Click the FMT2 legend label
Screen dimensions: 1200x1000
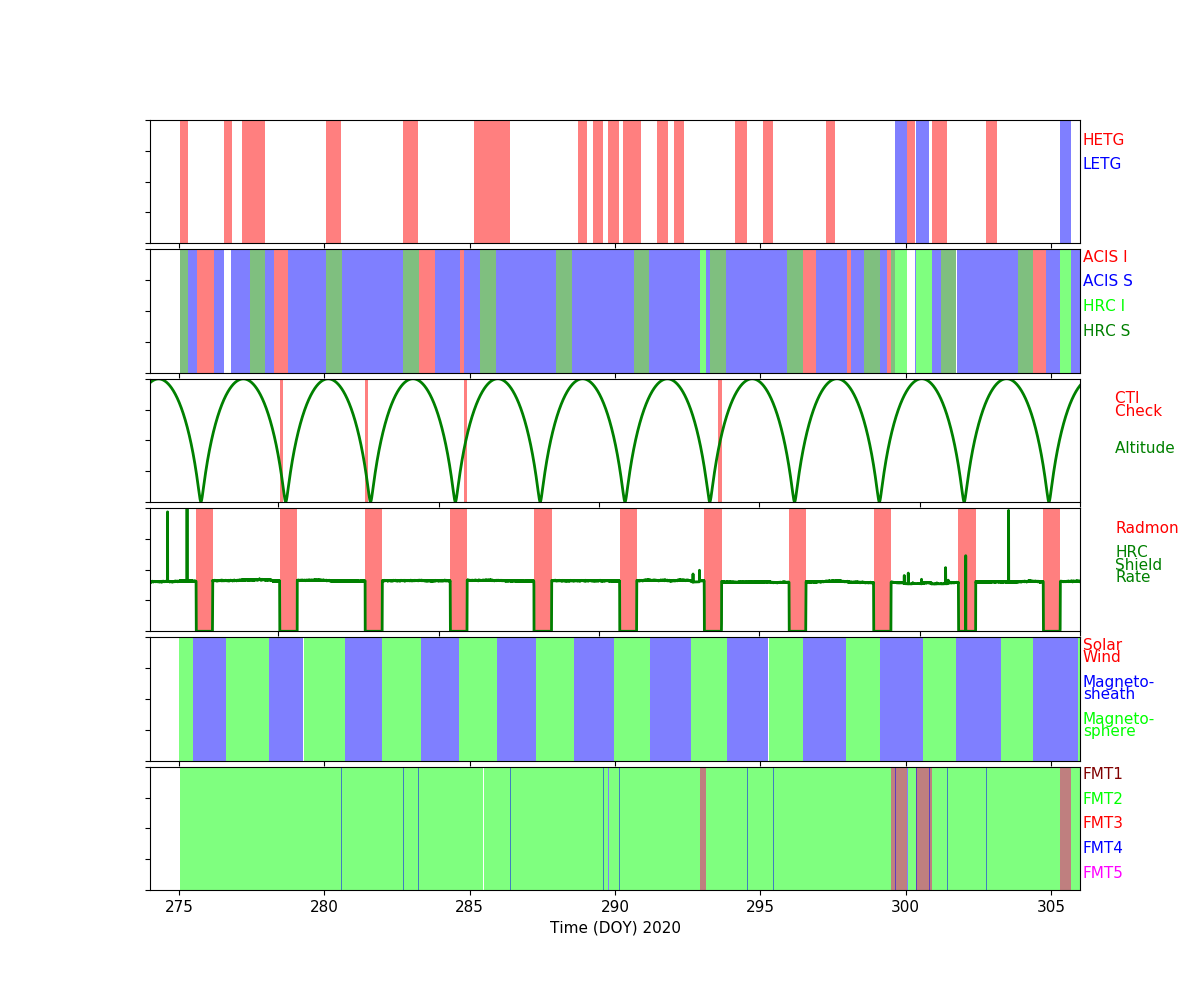point(1102,799)
